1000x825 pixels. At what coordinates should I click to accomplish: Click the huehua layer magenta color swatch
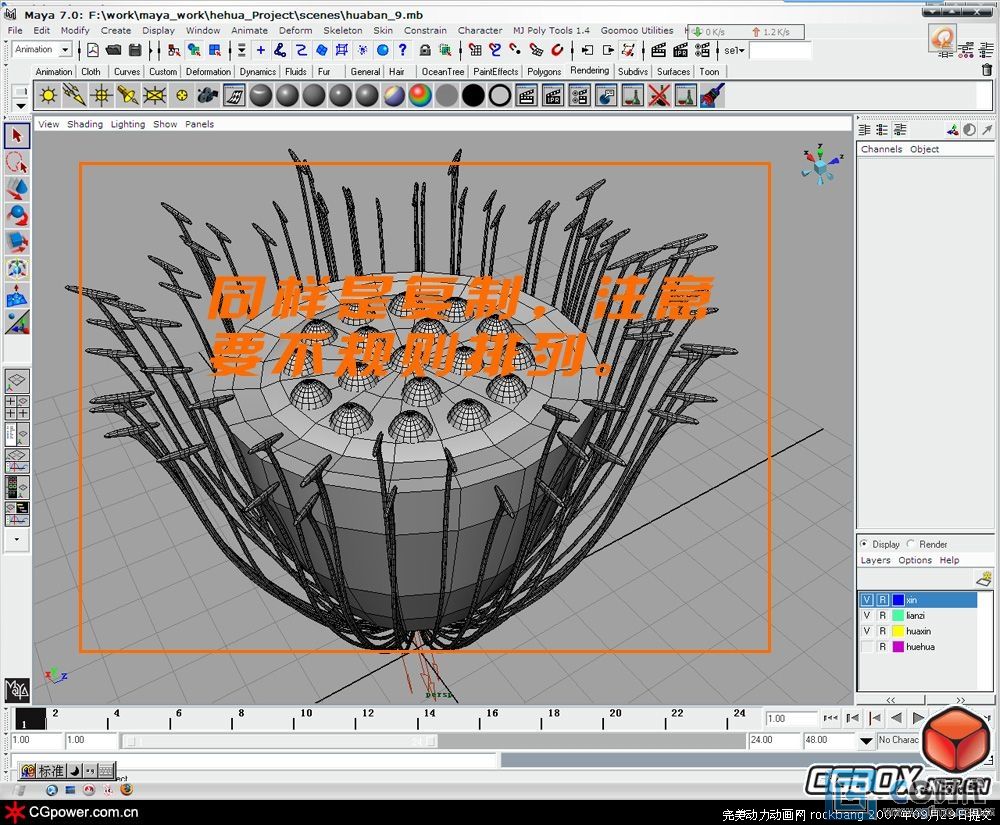[898, 646]
